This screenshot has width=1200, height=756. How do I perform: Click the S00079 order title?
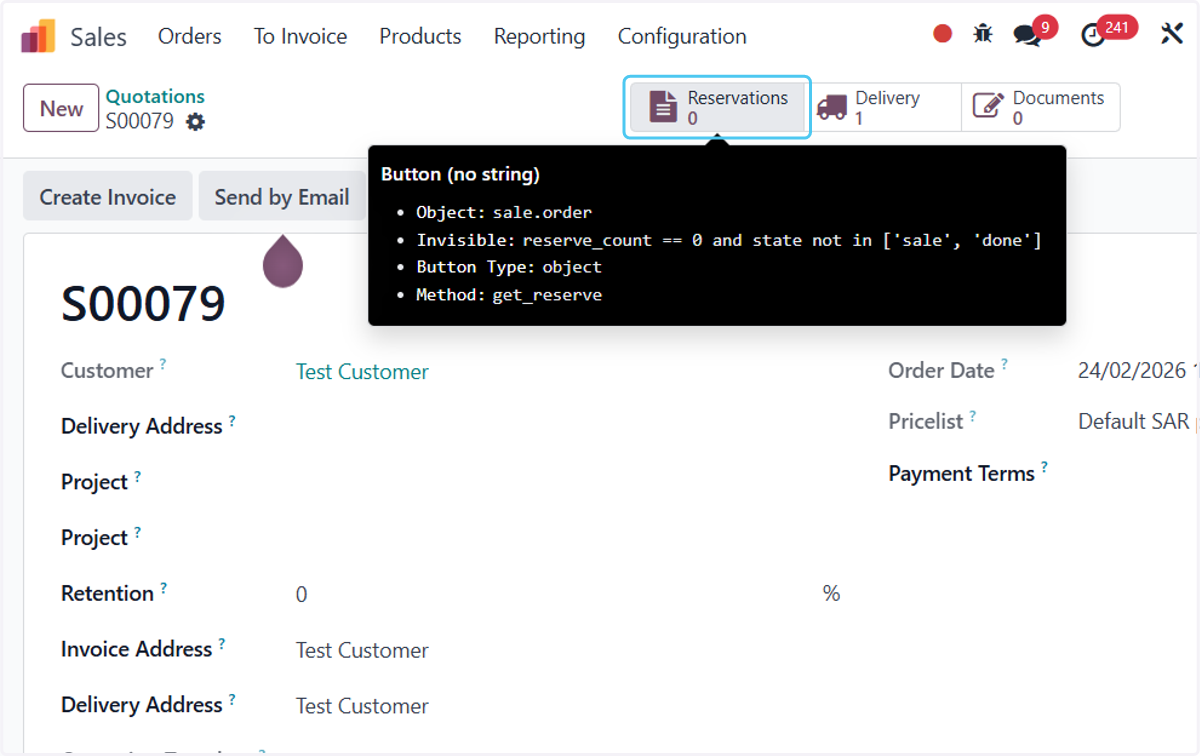pos(143,303)
